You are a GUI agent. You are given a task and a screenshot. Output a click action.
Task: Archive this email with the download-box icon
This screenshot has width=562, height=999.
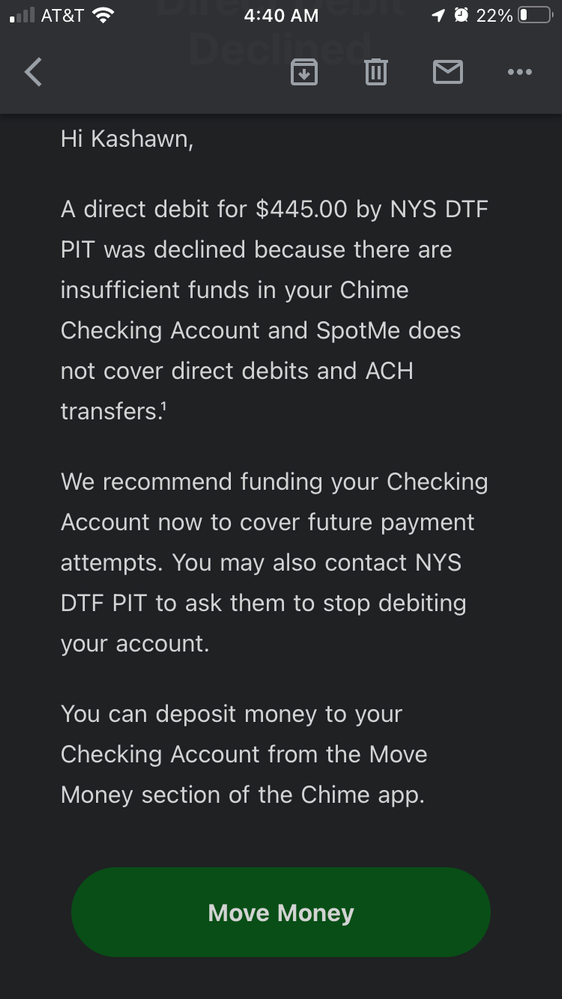pos(304,72)
